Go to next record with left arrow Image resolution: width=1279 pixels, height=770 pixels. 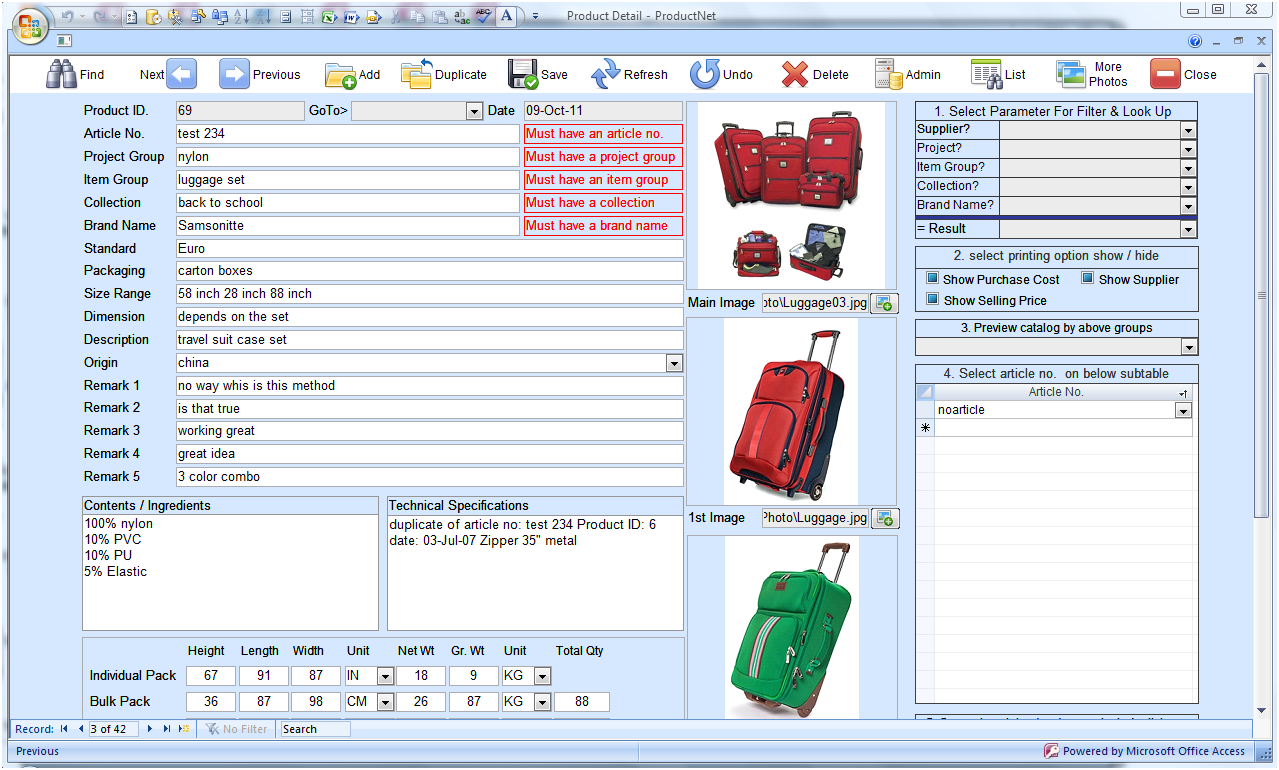pyautogui.click(x=181, y=74)
